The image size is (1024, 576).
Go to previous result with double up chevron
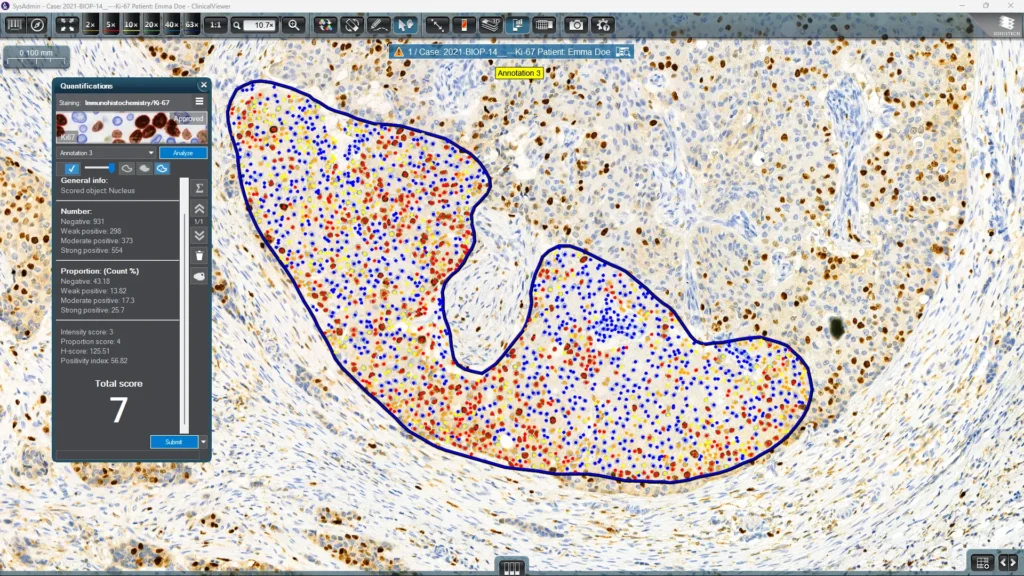(199, 209)
